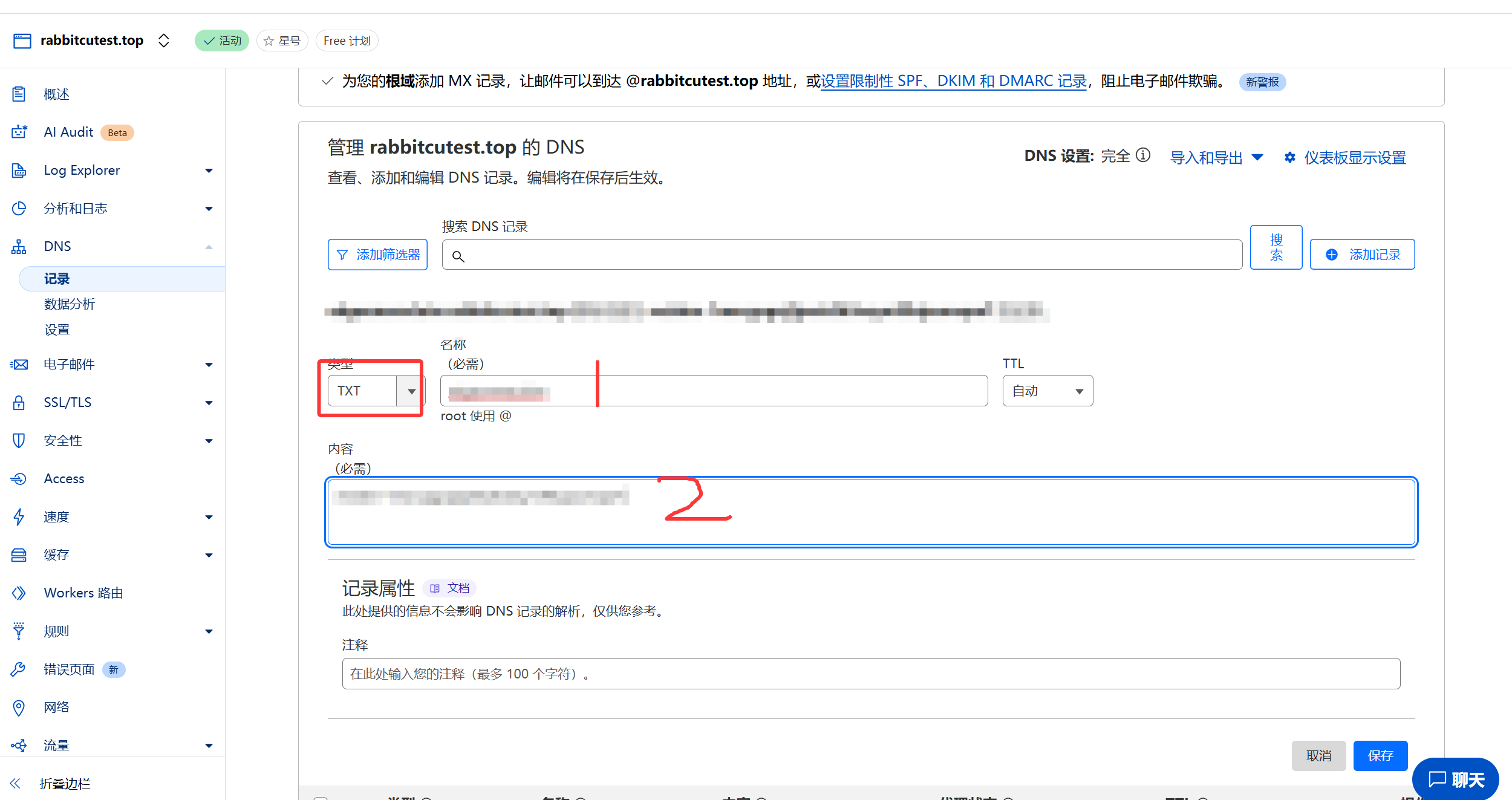Click the 电子邮件 envelope icon

[x=19, y=365]
